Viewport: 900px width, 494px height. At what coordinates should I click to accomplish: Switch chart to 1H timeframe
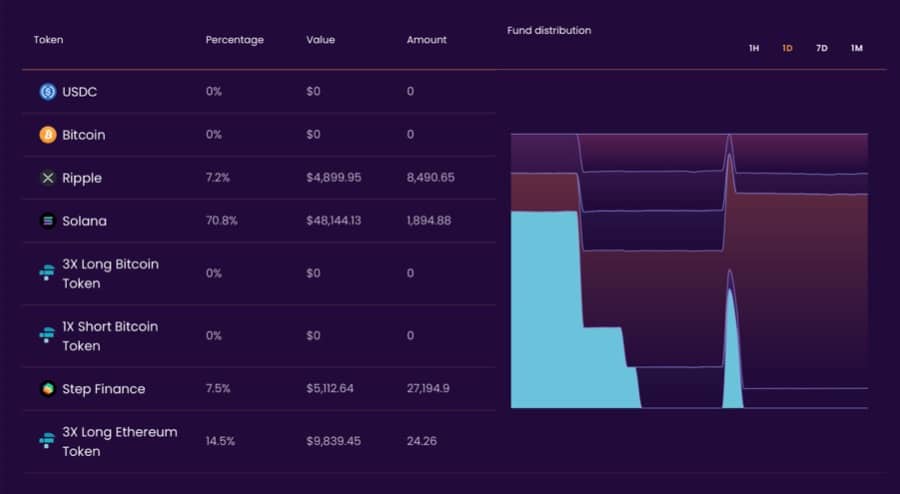coord(754,48)
